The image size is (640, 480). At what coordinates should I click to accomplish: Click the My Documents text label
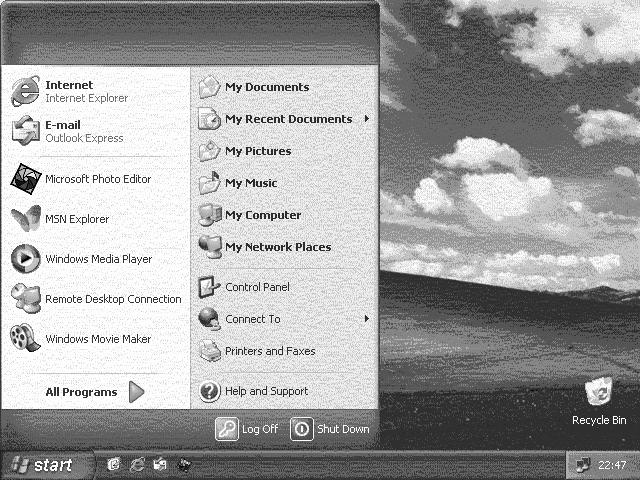click(267, 87)
